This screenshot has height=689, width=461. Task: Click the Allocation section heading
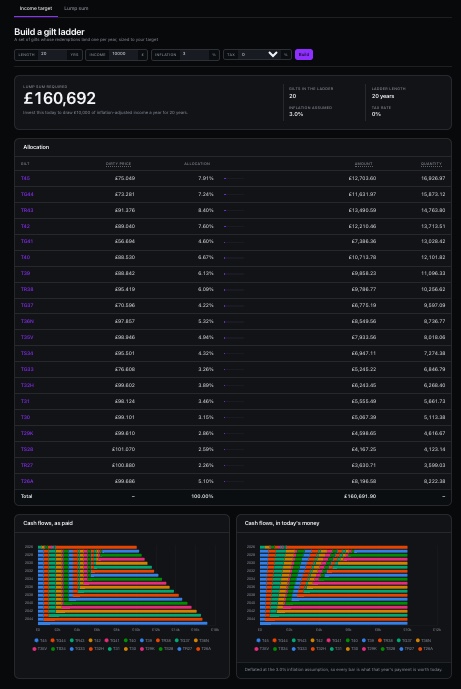click(36, 147)
